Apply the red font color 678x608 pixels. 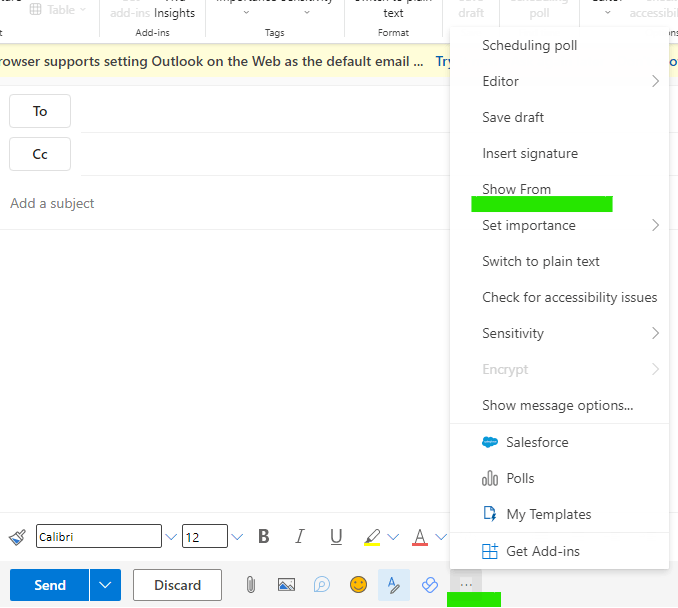point(419,537)
